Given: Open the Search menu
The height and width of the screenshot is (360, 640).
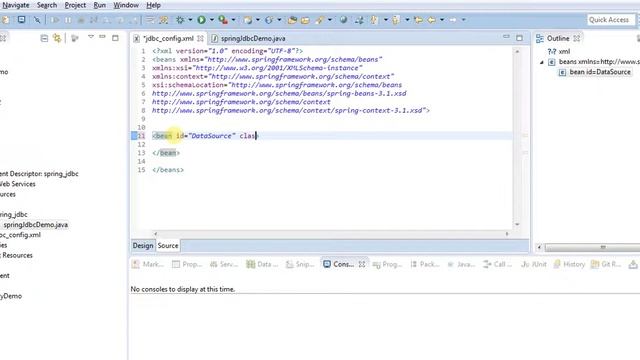Looking at the screenshot, I should tap(47, 5).
